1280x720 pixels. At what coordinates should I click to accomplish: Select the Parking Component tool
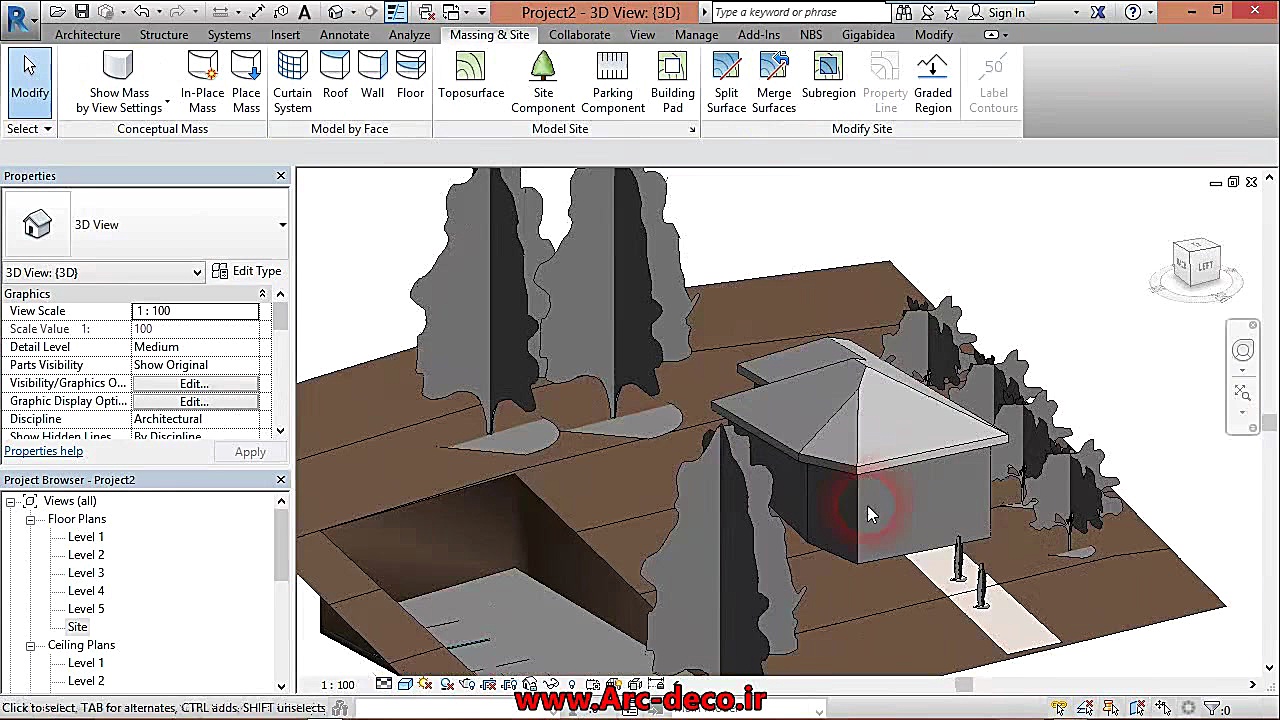pos(613,83)
